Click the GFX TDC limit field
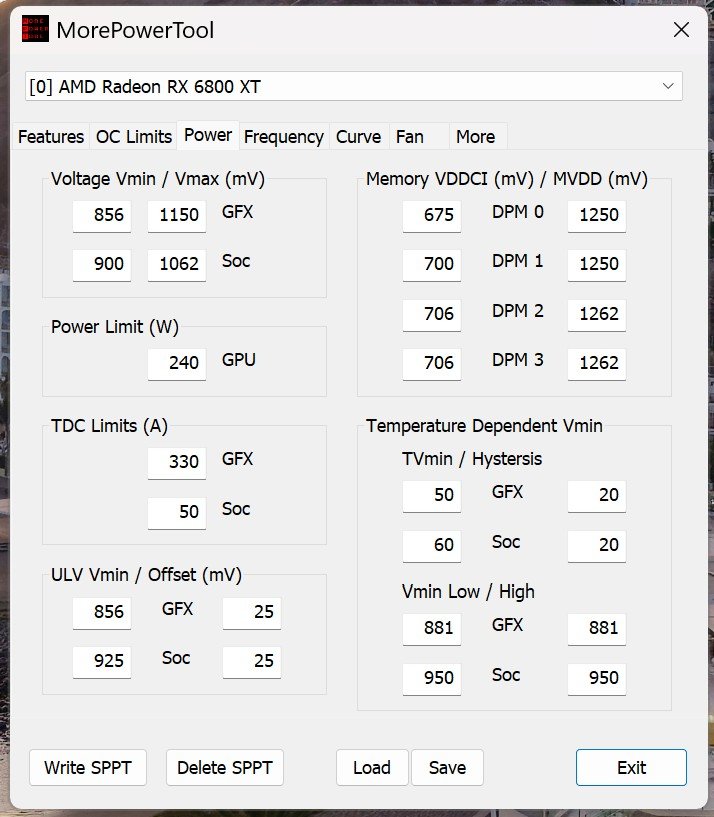Viewport: 714px width, 817px height. tap(177, 463)
